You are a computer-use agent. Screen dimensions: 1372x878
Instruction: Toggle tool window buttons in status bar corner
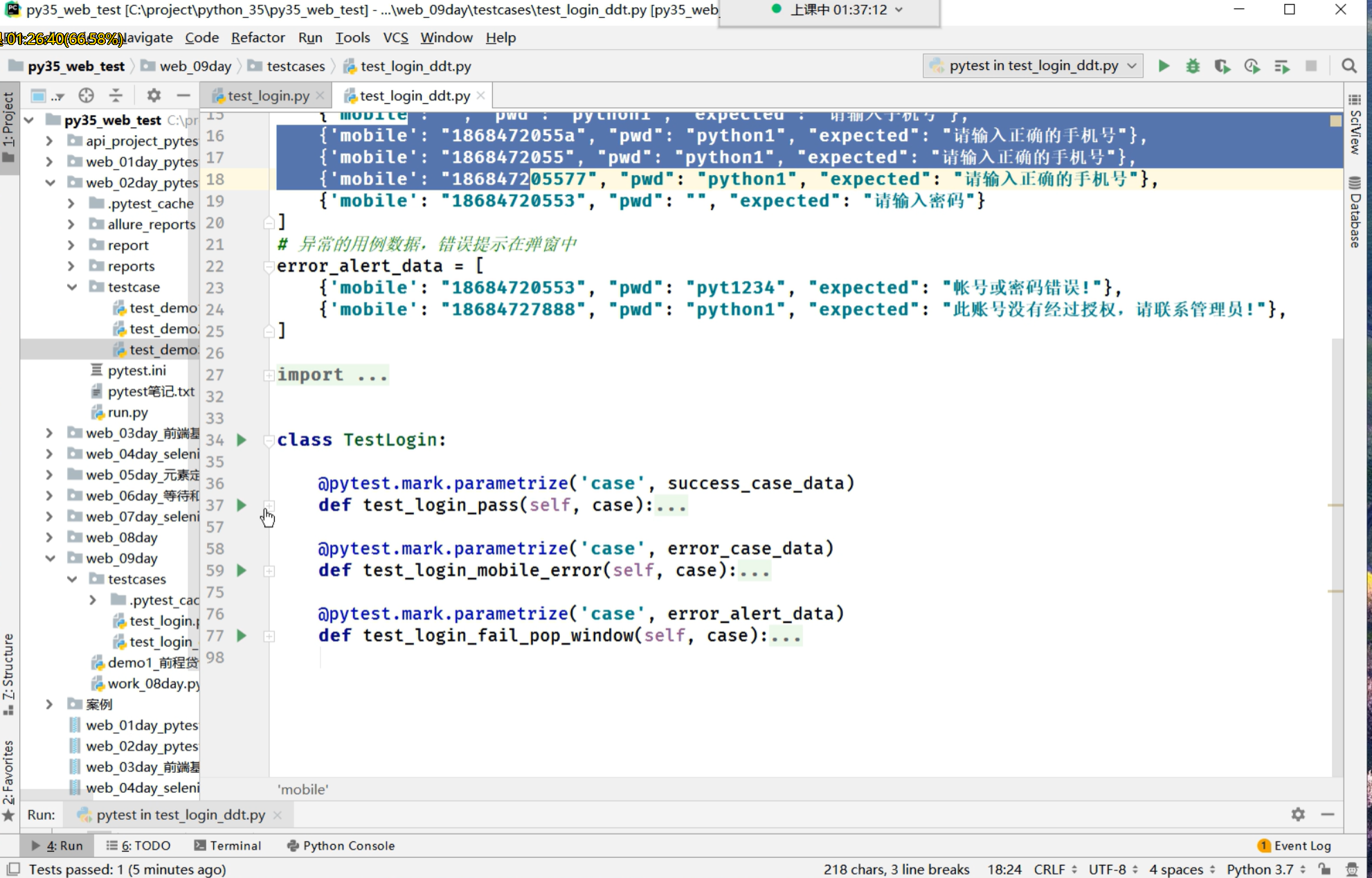pos(12,869)
